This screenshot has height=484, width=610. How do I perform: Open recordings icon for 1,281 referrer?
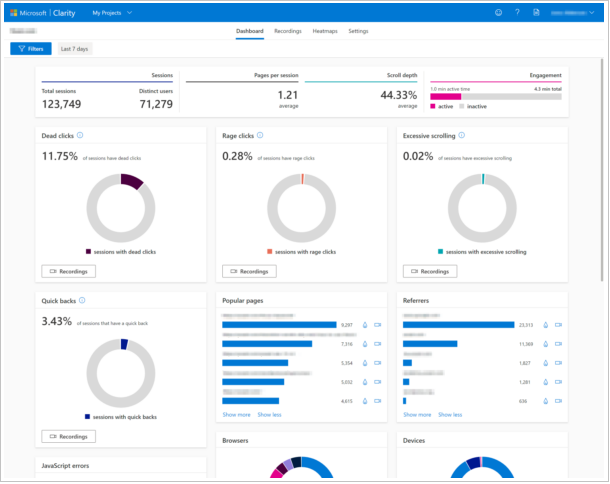558,382
